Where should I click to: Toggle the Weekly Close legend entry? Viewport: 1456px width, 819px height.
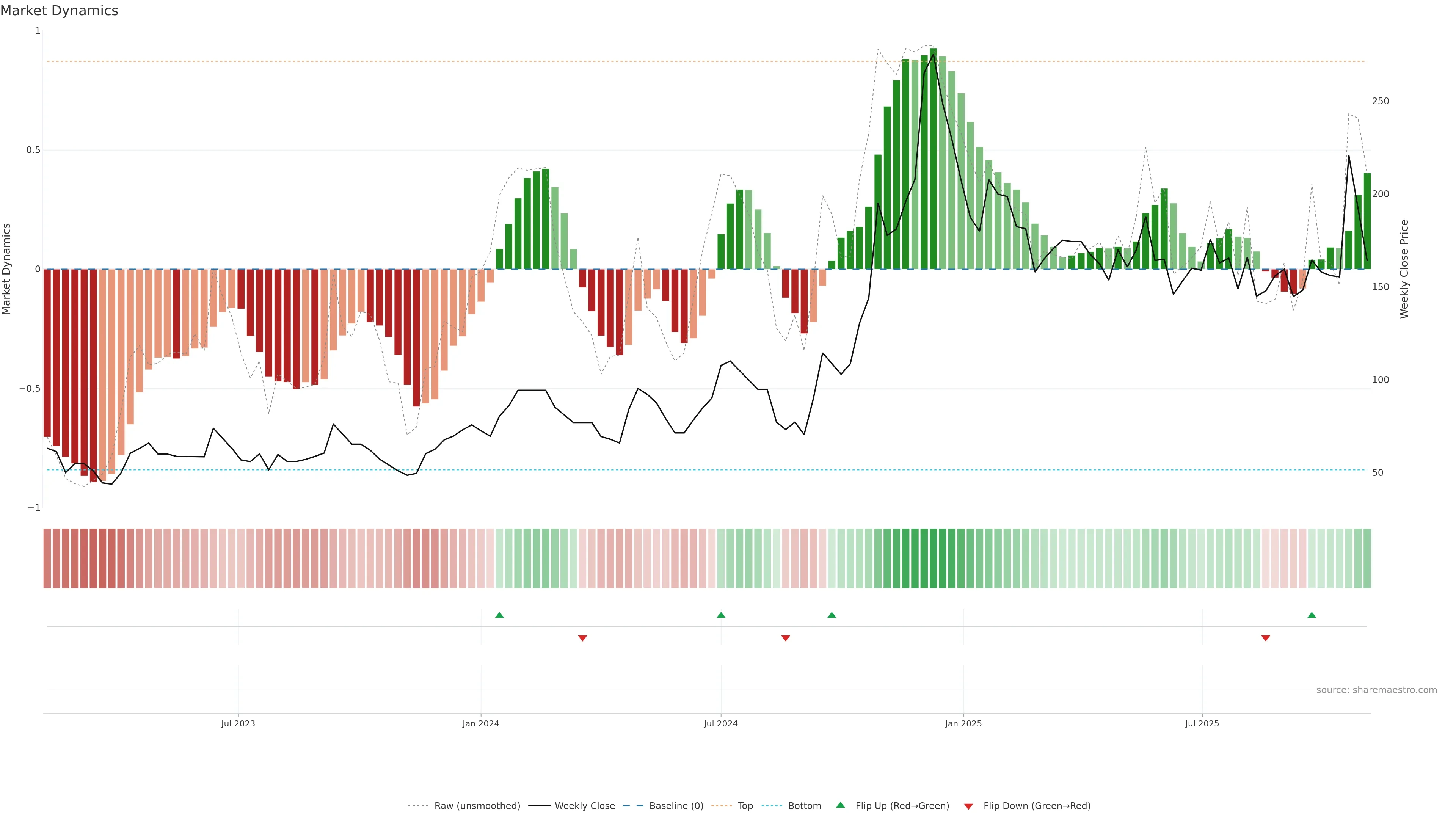584,805
